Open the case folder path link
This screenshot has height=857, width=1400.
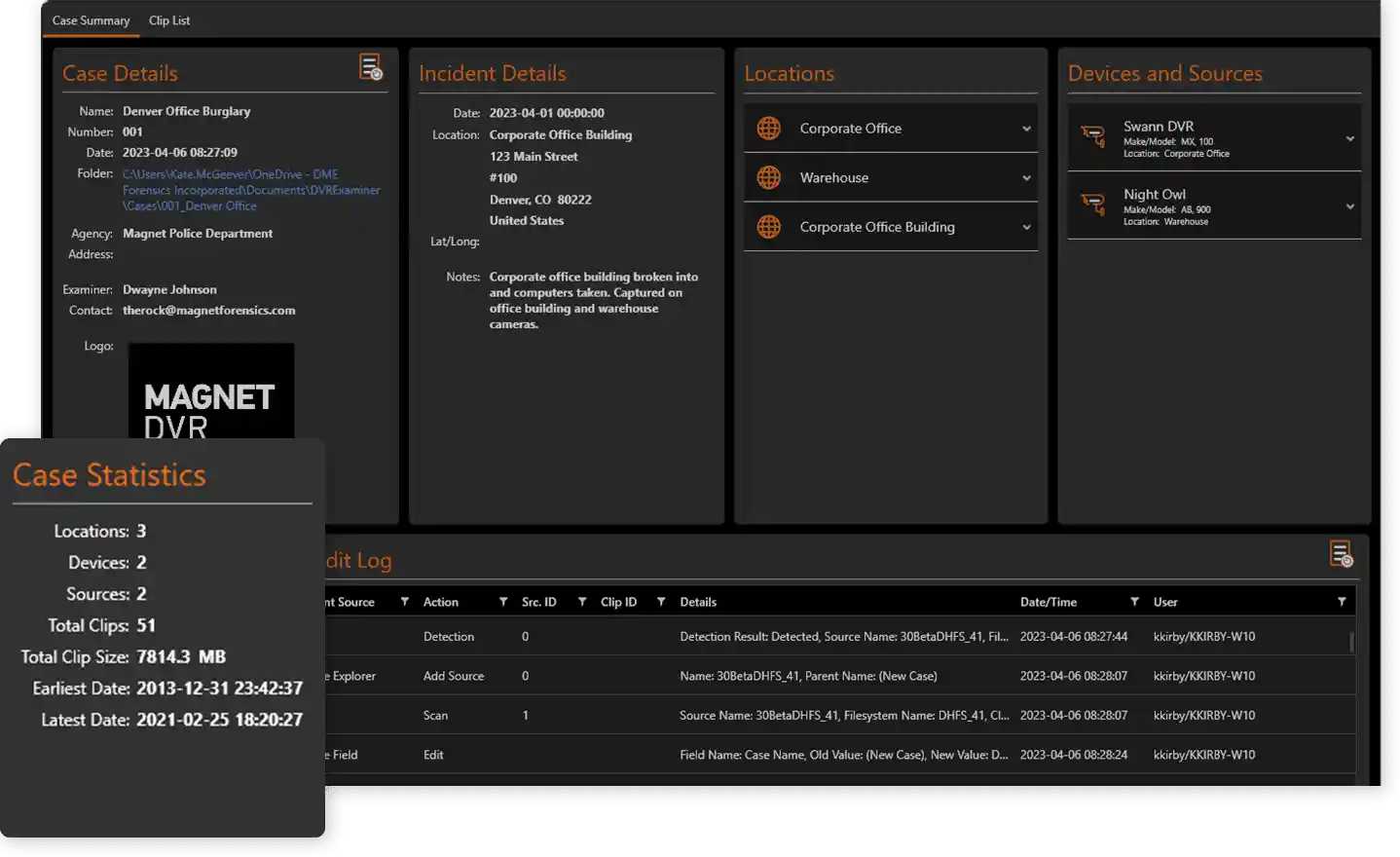(251, 190)
